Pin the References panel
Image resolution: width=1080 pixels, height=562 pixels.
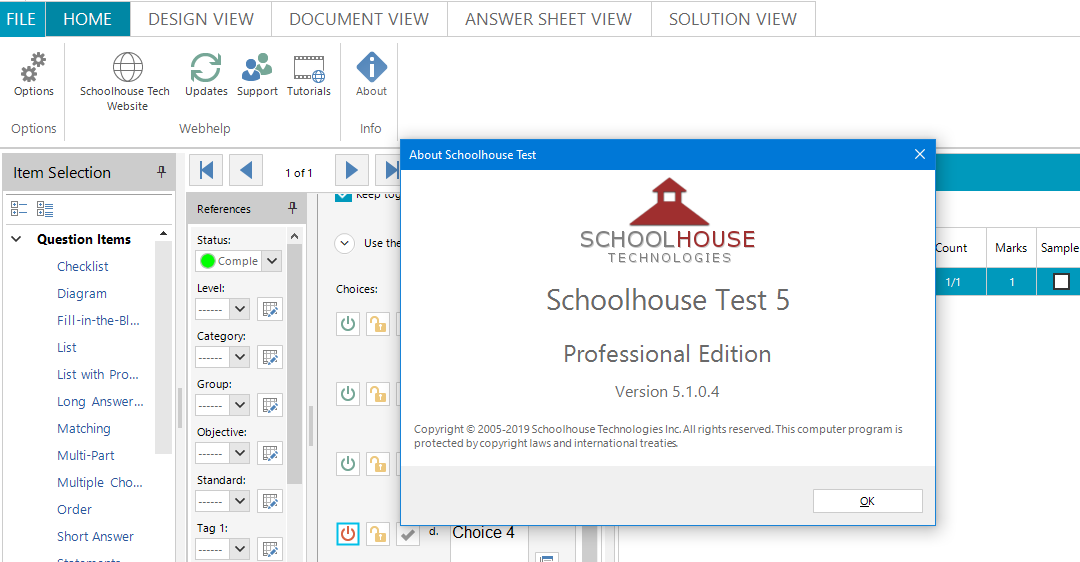click(x=292, y=208)
